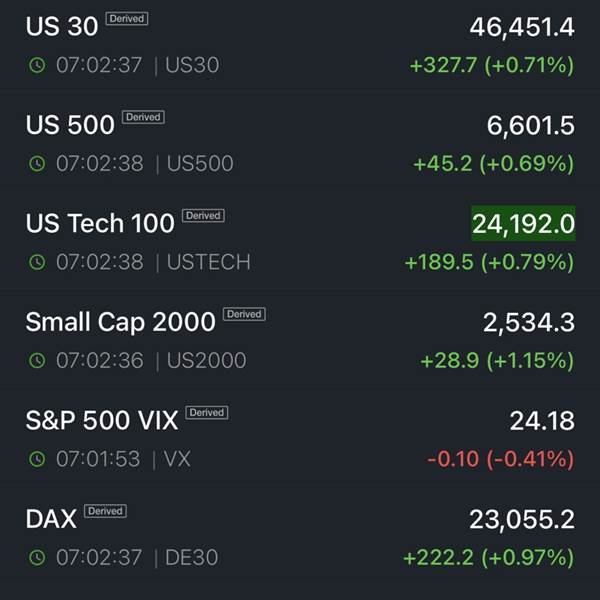Click the clock icon in US2000 row
The width and height of the screenshot is (600, 600).
point(37,360)
